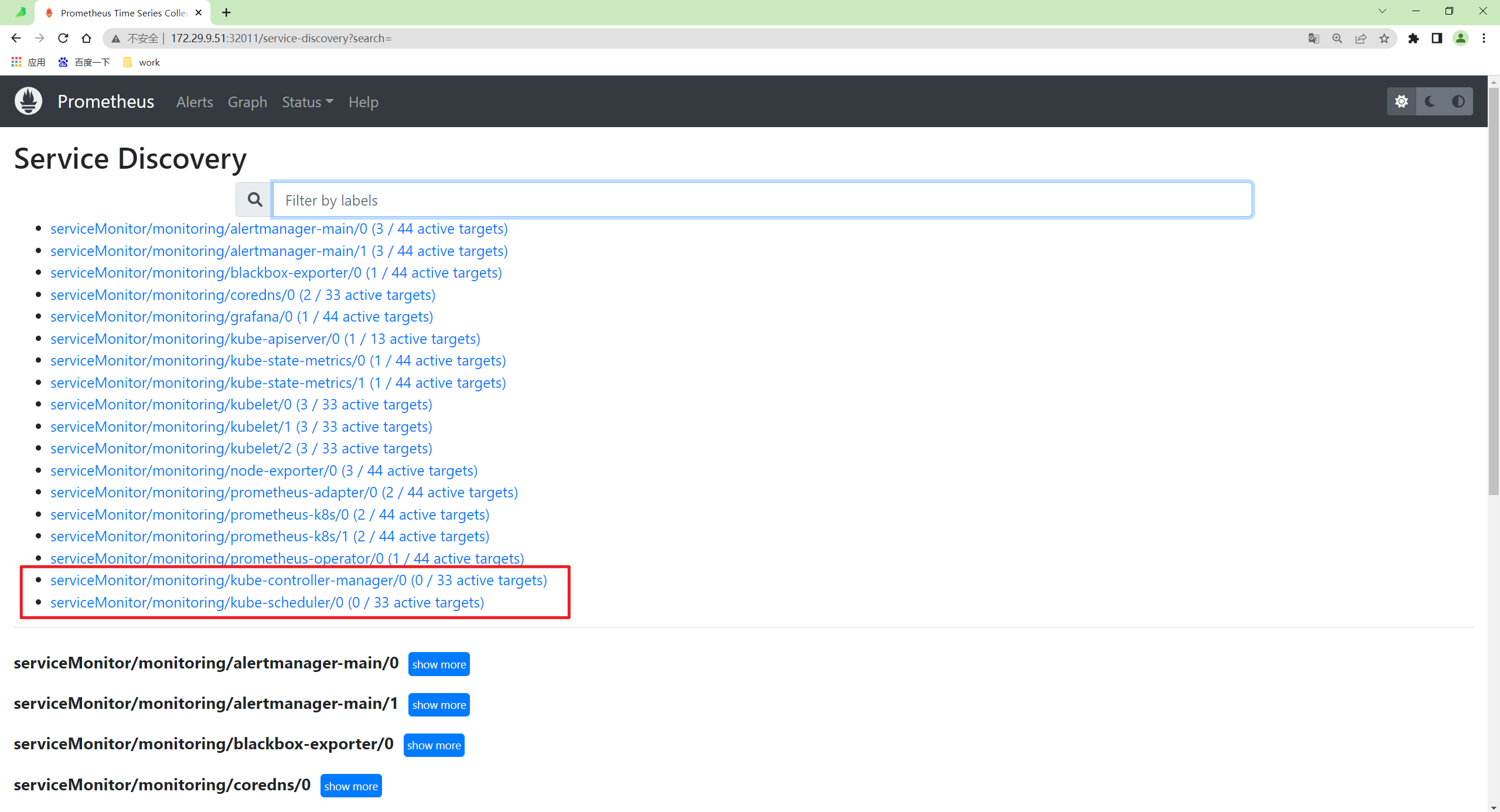Image resolution: width=1500 pixels, height=812 pixels.
Task: Jump to the kube-controller-manager/0 link
Action: (298, 580)
